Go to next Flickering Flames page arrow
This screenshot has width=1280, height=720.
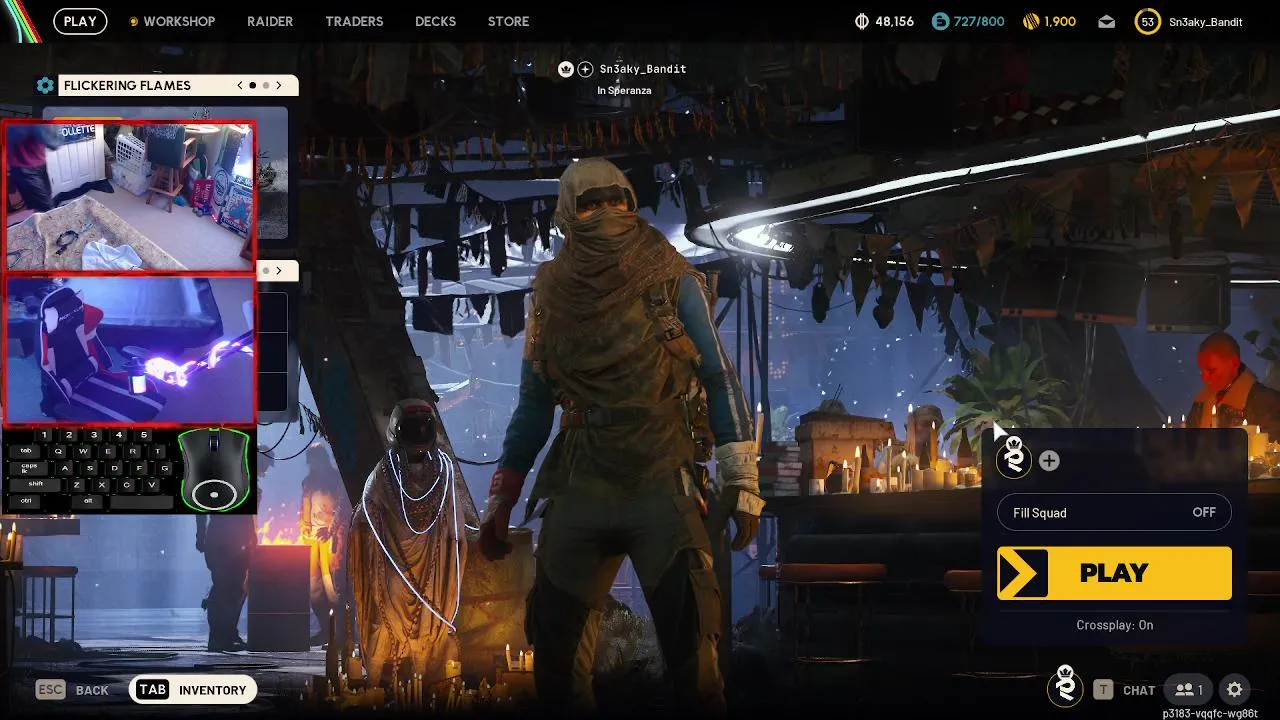tap(279, 85)
